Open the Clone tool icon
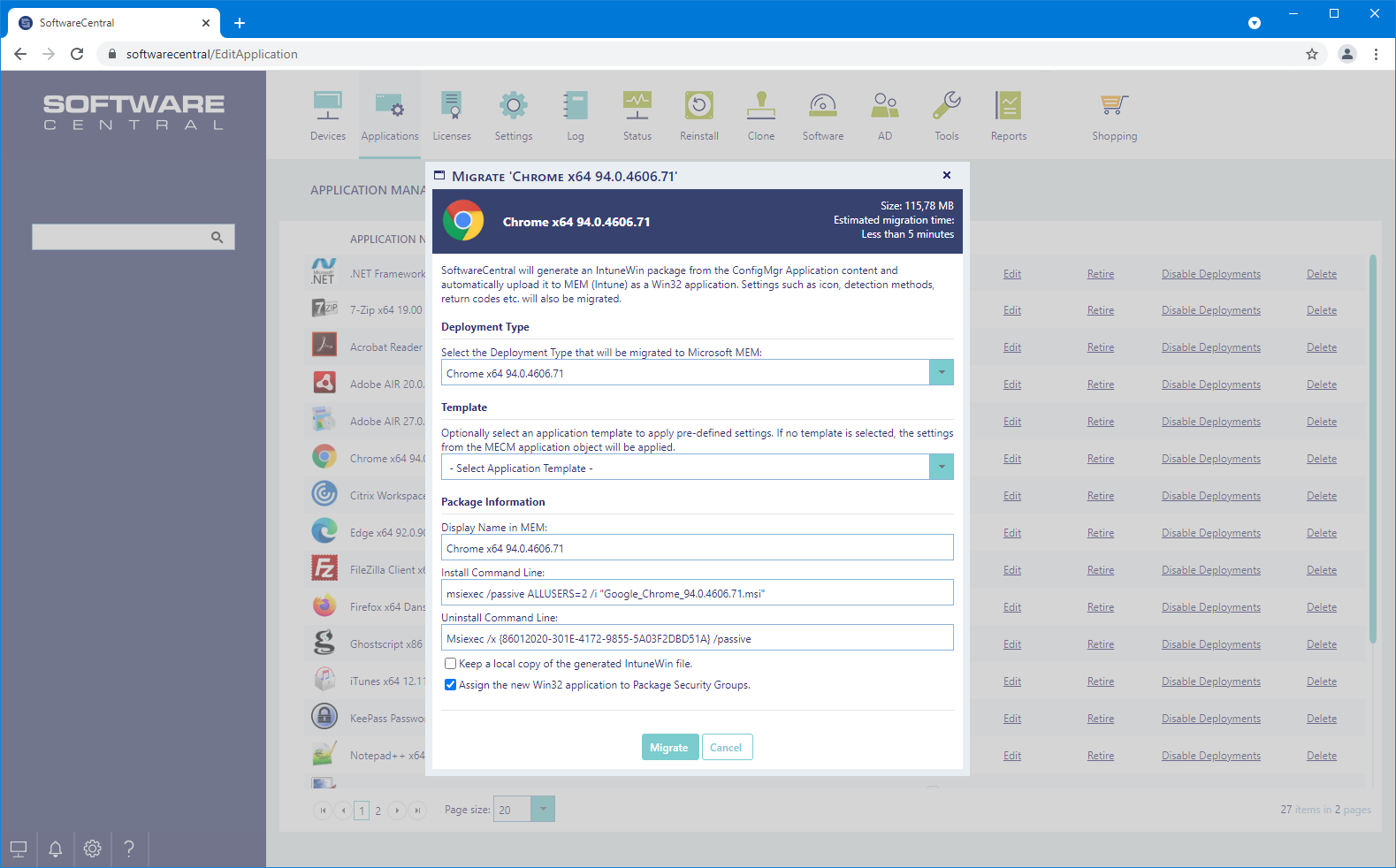The image size is (1396, 868). click(x=760, y=107)
